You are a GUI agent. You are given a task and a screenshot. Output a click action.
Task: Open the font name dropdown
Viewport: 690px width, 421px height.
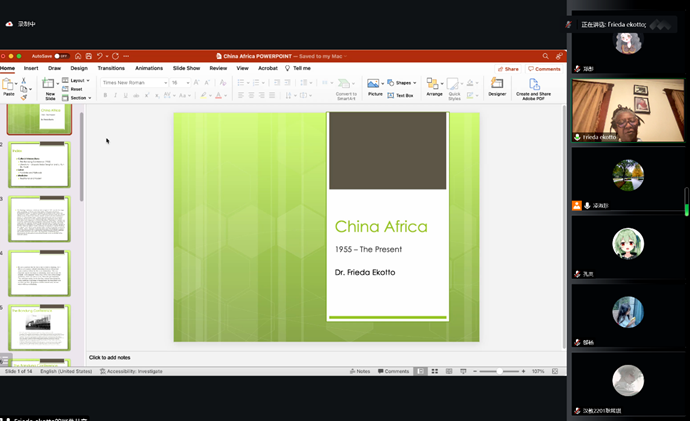[132, 82]
